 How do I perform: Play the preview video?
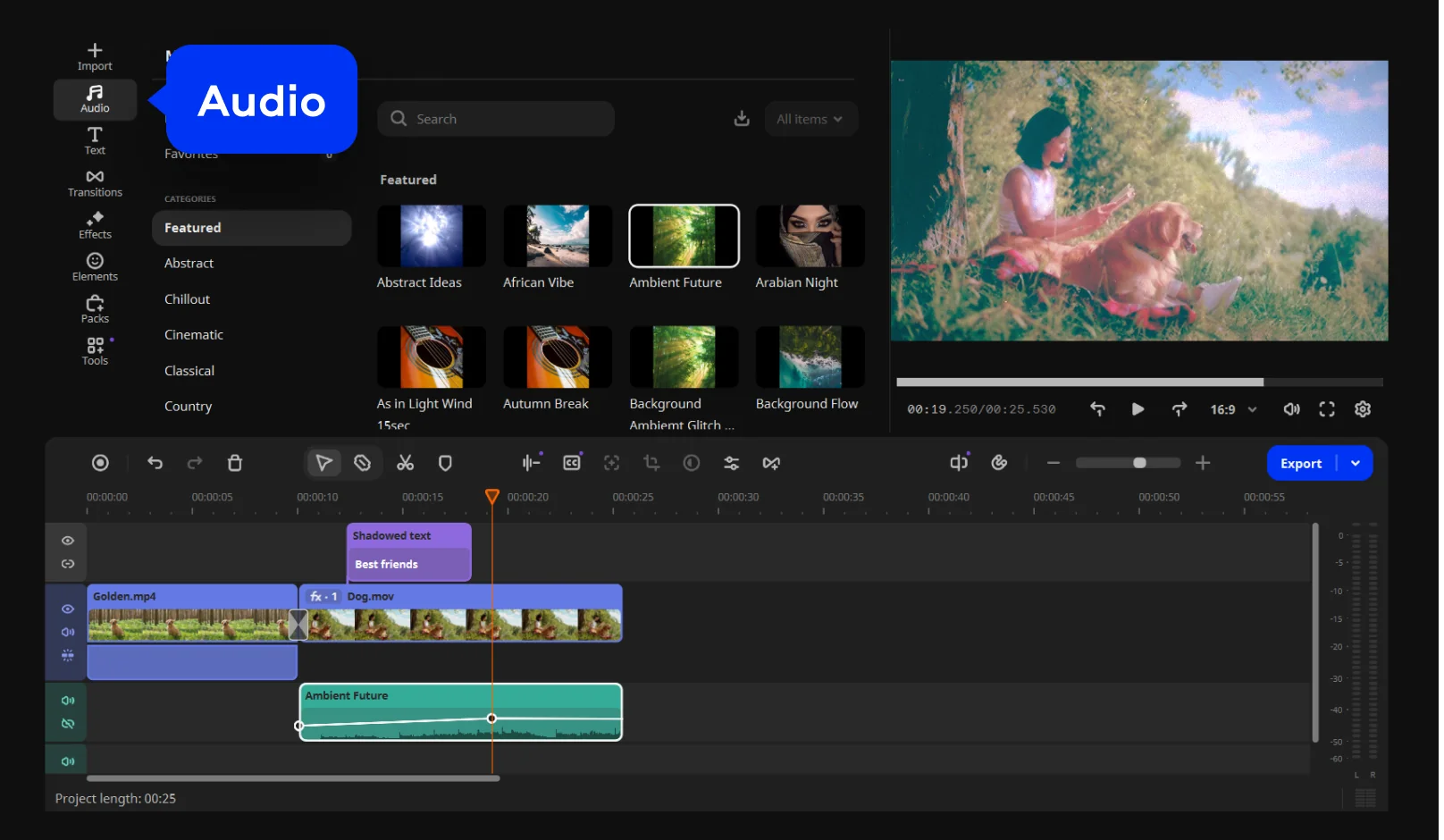point(1138,409)
